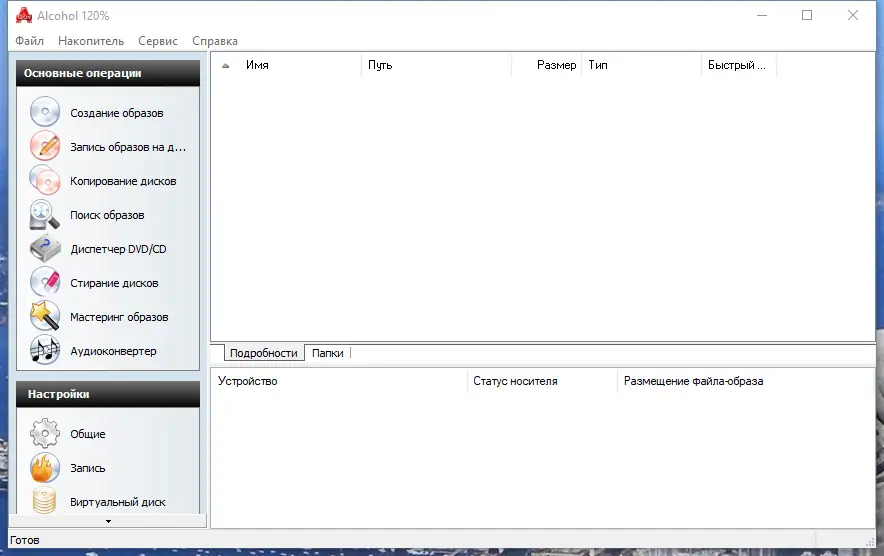Open the Файл menu
884x556 pixels.
(29, 41)
